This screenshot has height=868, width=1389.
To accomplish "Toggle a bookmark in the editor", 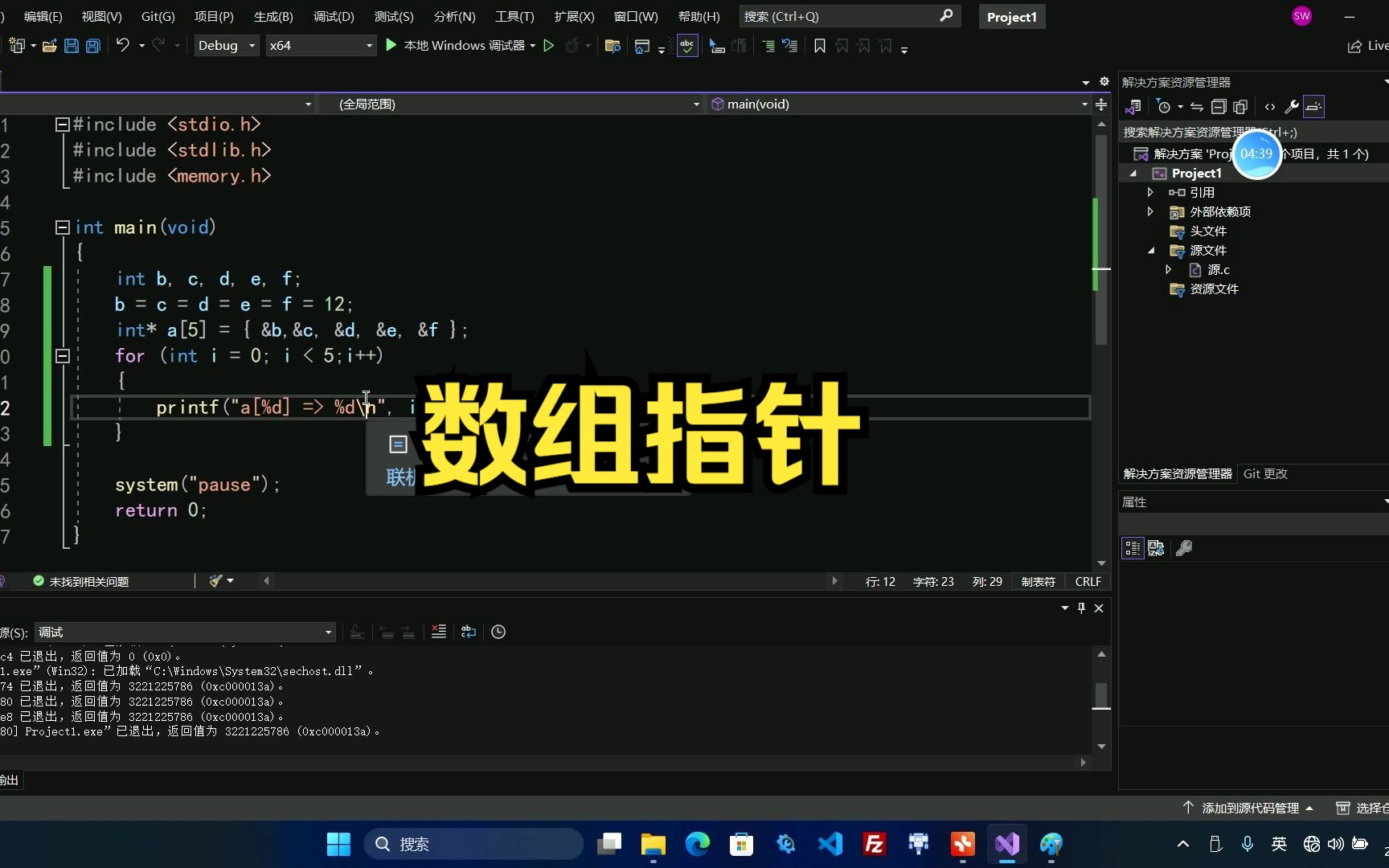I will [819, 46].
